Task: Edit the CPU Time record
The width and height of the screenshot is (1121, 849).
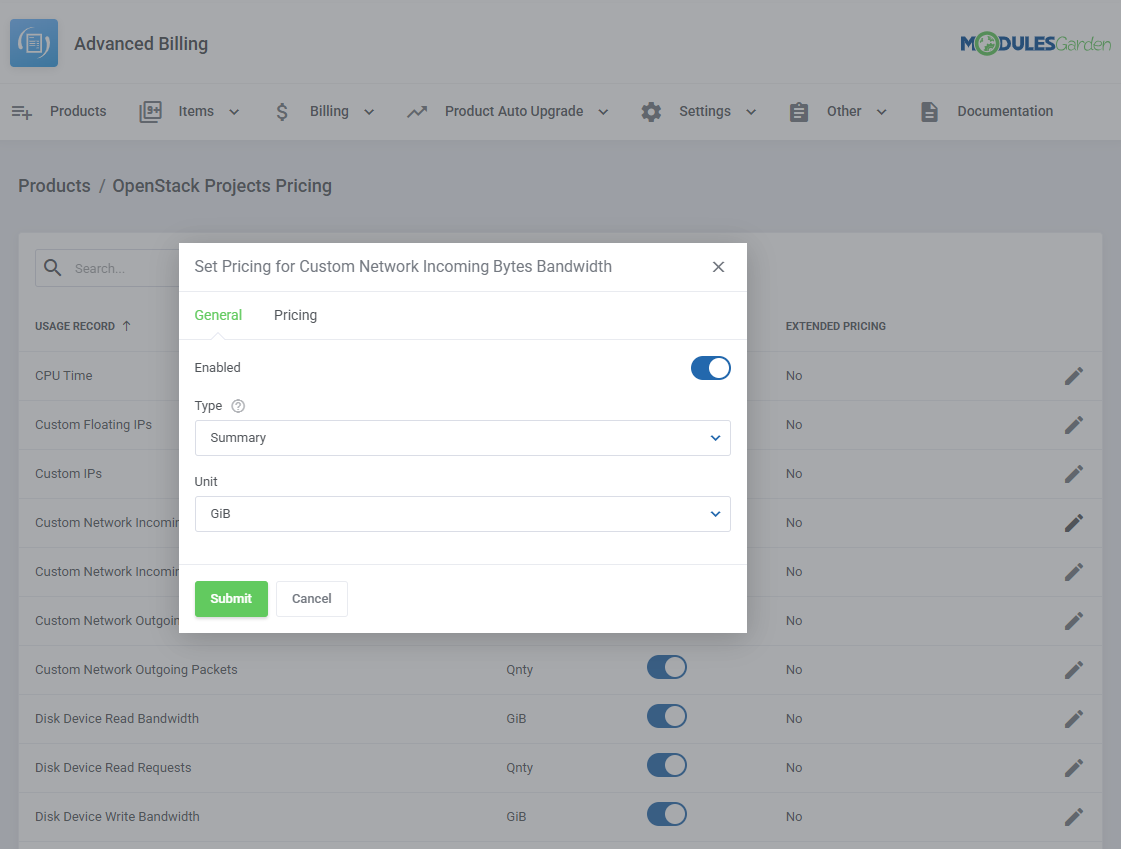Action: tap(1073, 375)
